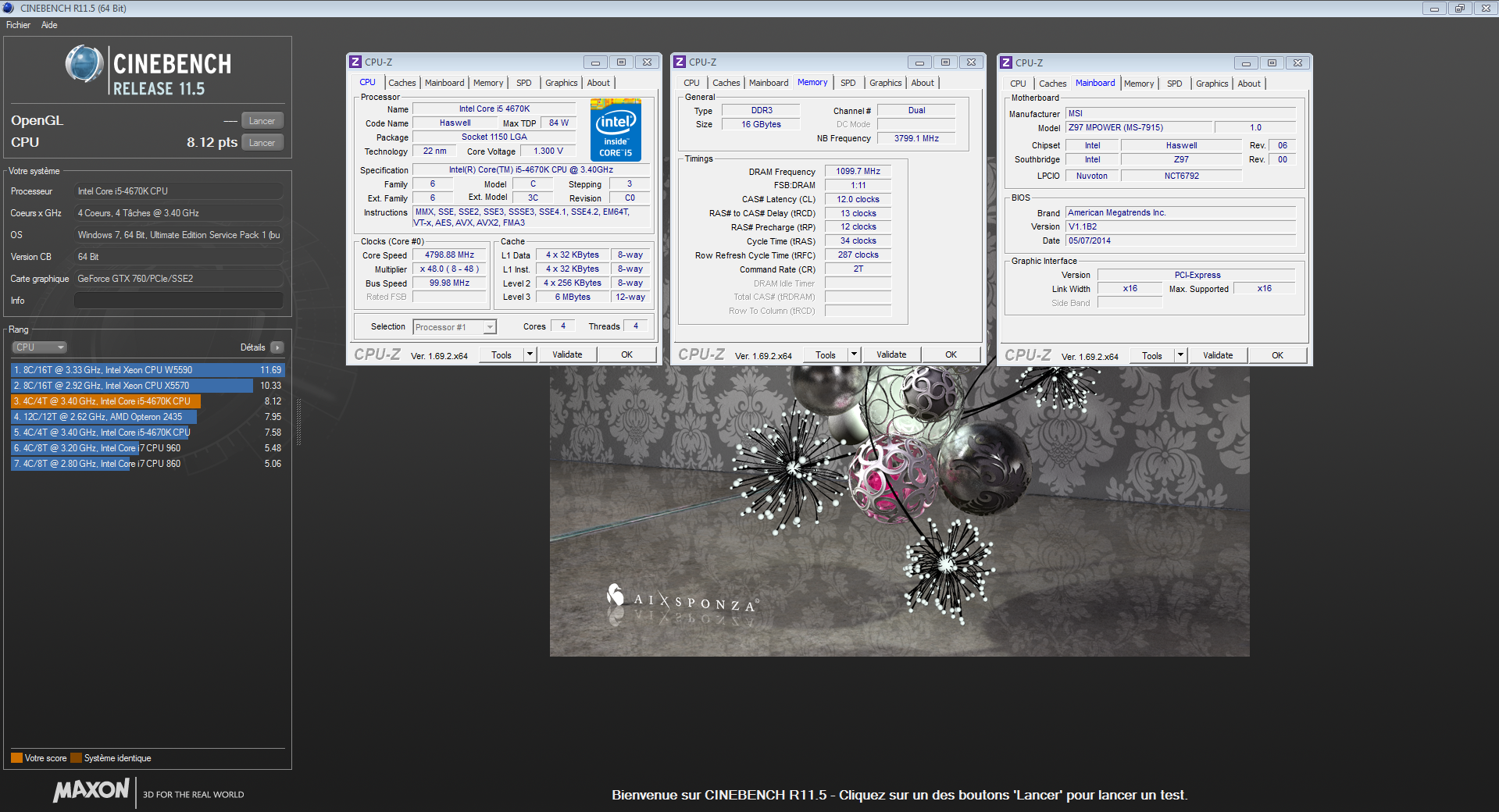This screenshot has width=1499, height=812.
Task: Click the BIOS Version value V1.1B2
Action: pyautogui.click(x=1180, y=226)
